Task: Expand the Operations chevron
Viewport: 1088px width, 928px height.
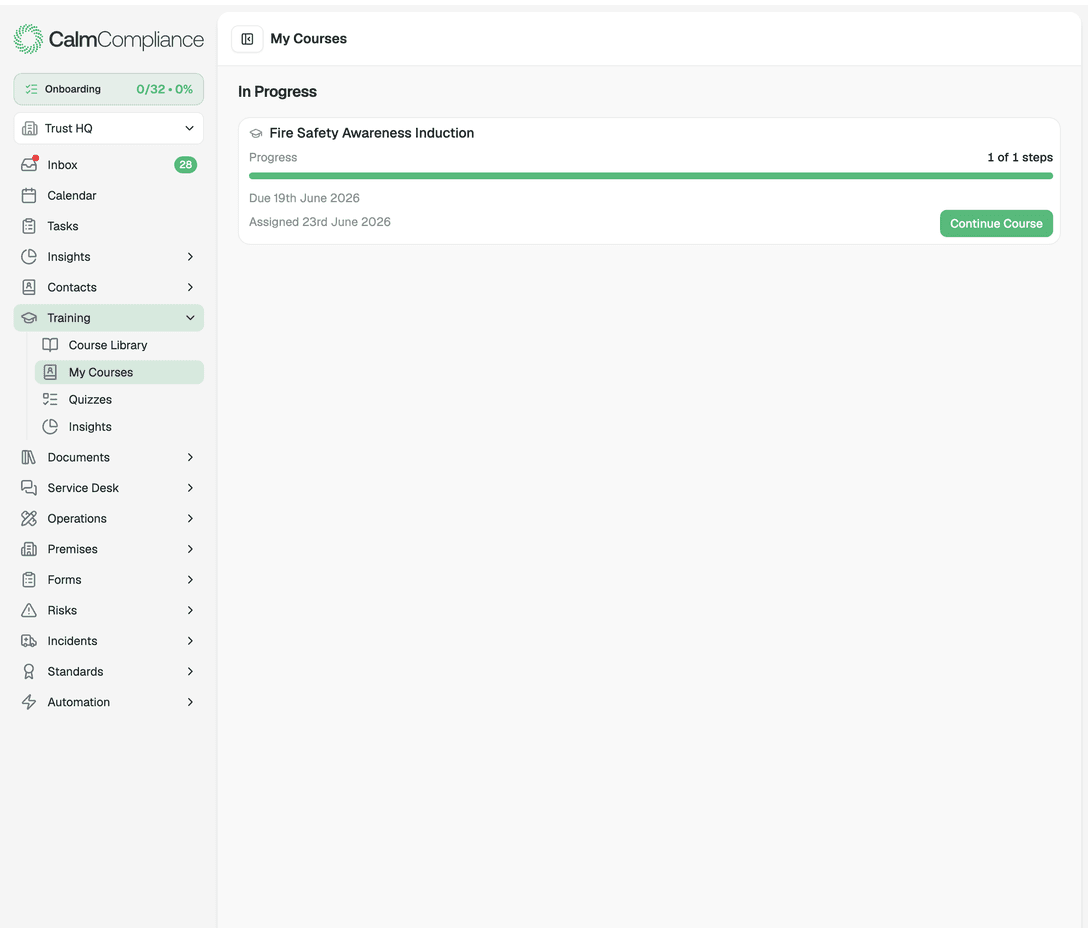Action: click(190, 518)
